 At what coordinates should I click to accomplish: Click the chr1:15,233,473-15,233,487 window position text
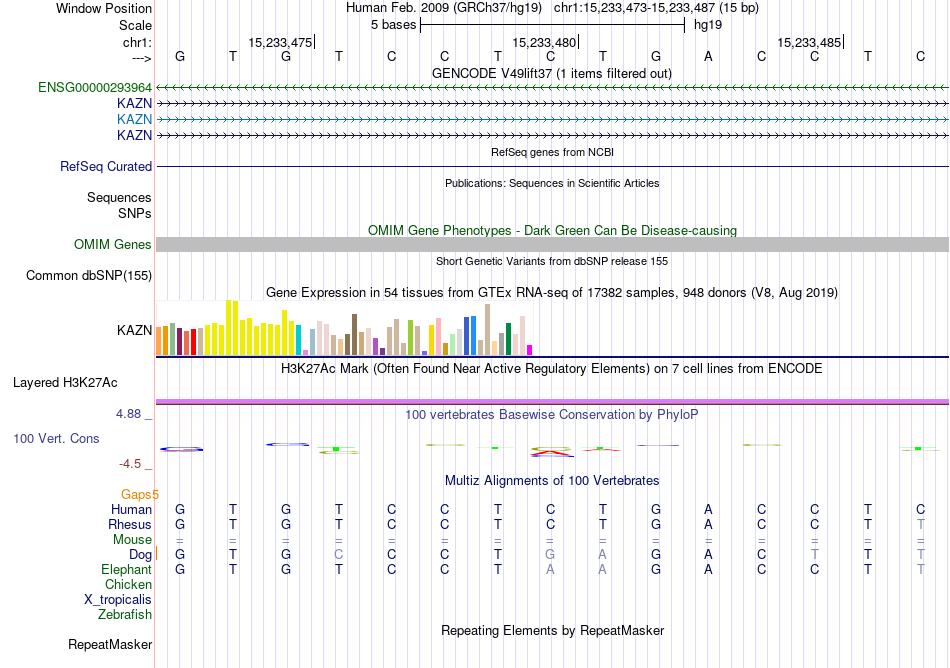coord(656,8)
